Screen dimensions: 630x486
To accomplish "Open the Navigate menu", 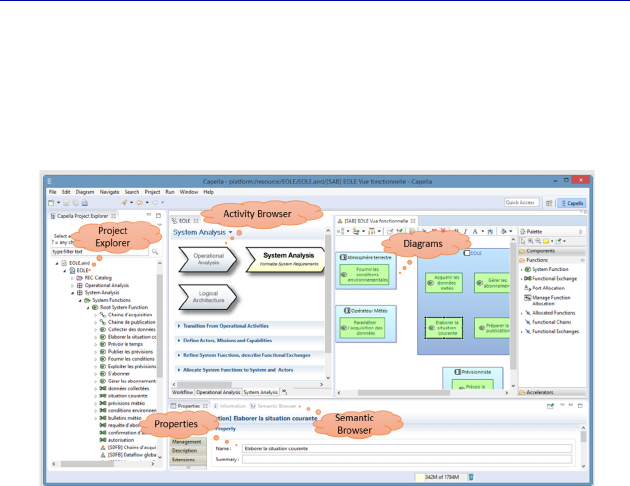I will tap(109, 192).
